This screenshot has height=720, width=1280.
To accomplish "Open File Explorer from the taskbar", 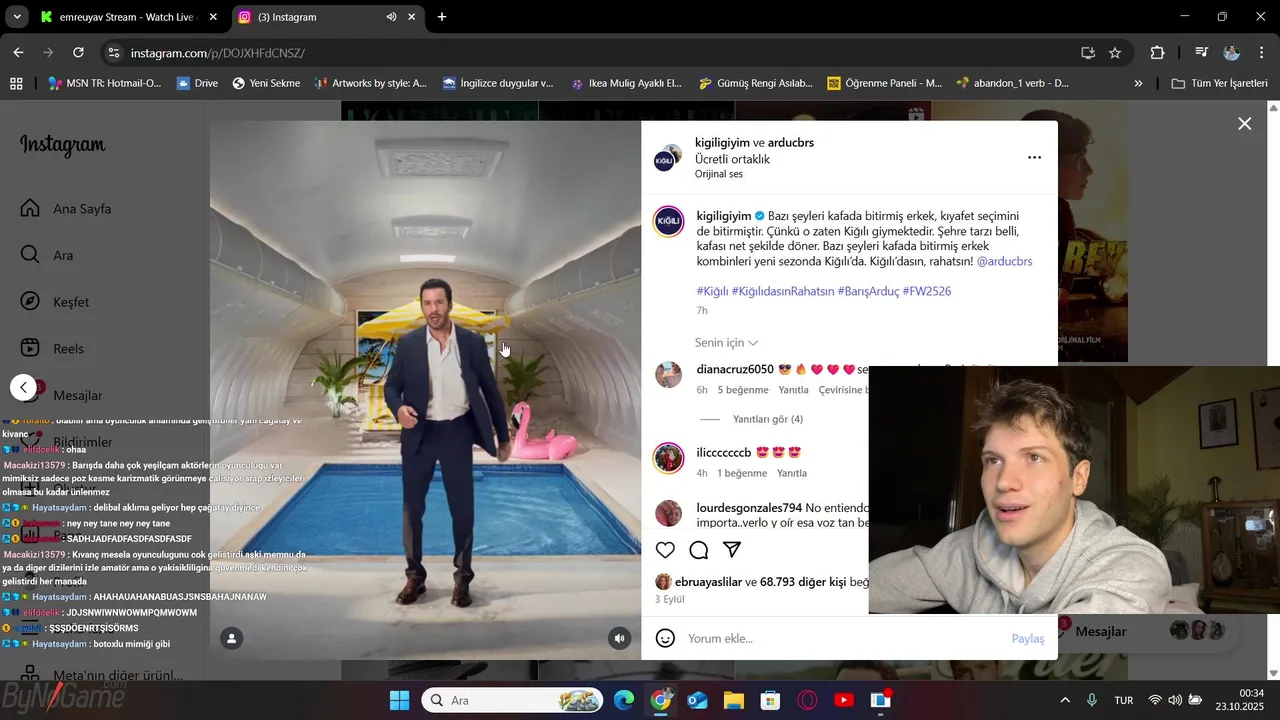I will tap(734, 700).
